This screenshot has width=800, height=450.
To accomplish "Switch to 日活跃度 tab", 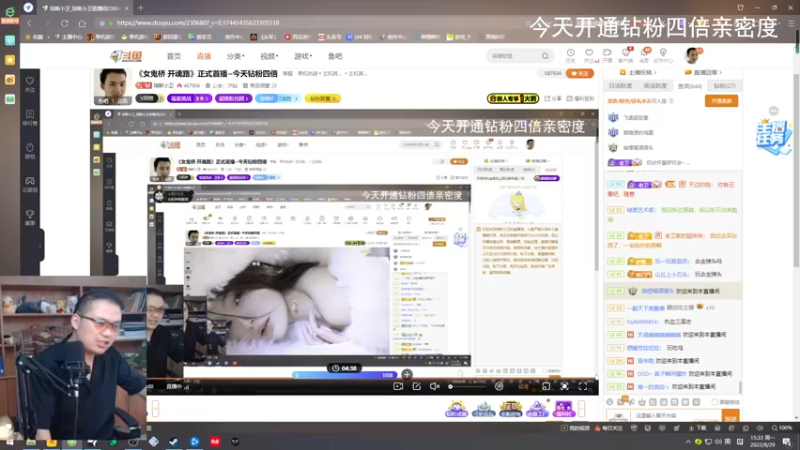I will tap(620, 86).
